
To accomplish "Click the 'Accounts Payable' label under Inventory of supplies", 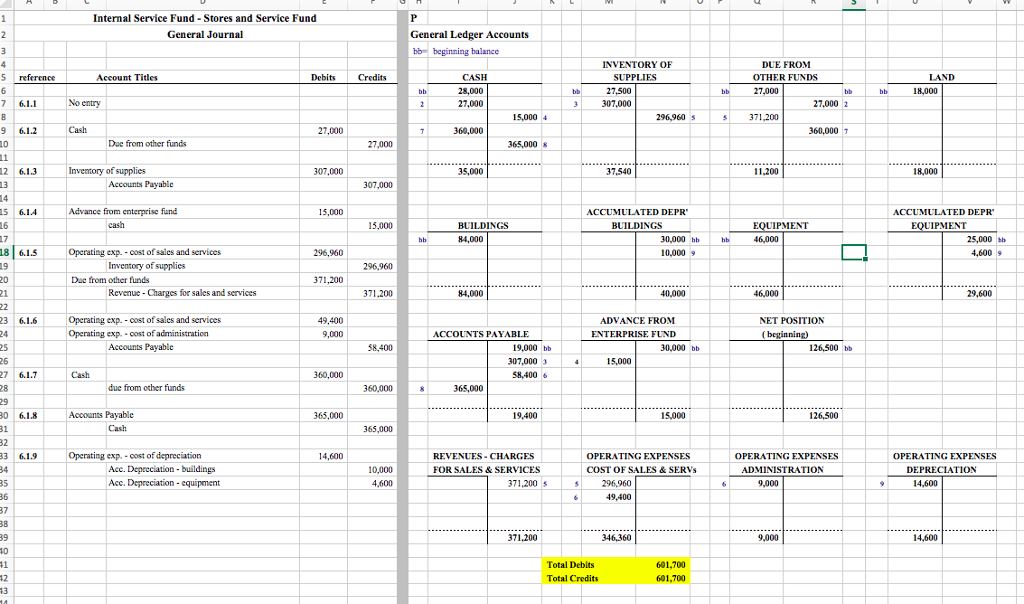I will coord(140,184).
